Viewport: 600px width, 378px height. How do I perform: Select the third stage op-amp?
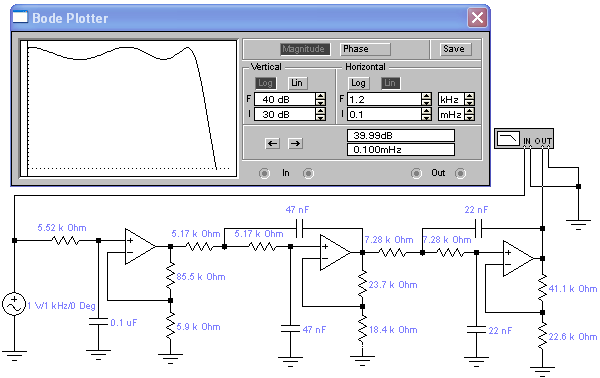coord(518,258)
